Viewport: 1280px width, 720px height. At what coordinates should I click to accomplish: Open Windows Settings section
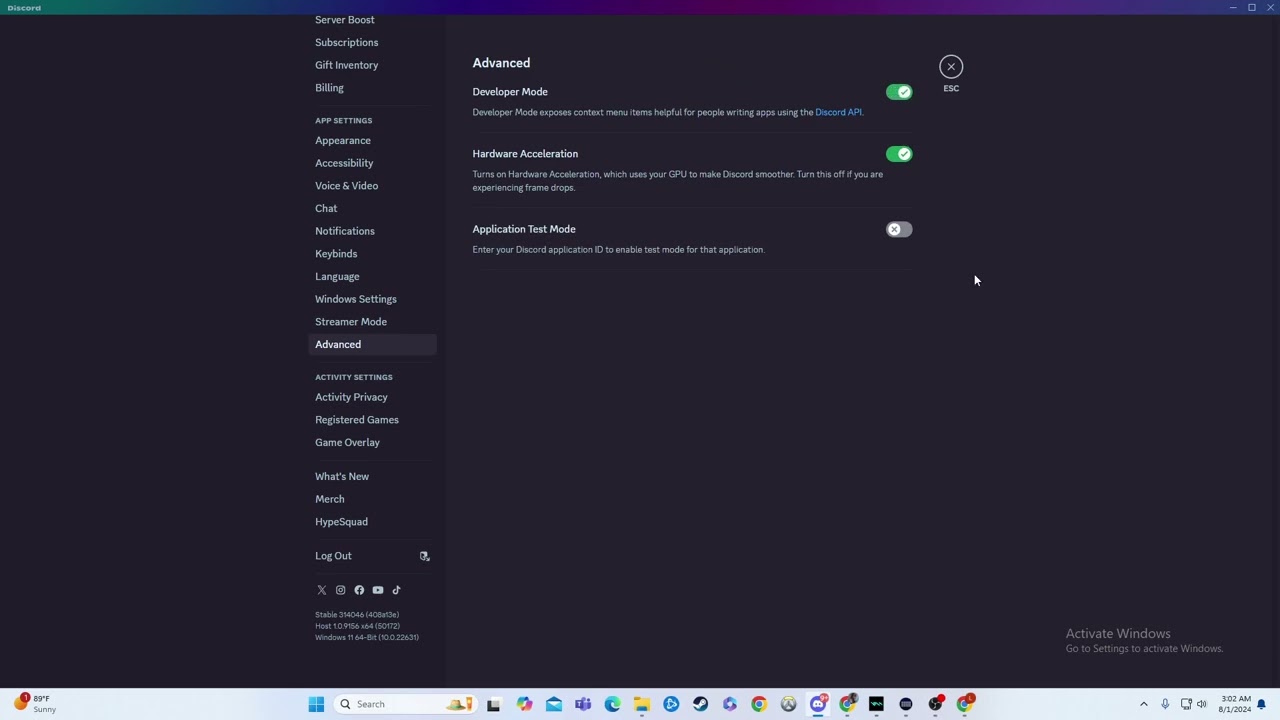(356, 299)
